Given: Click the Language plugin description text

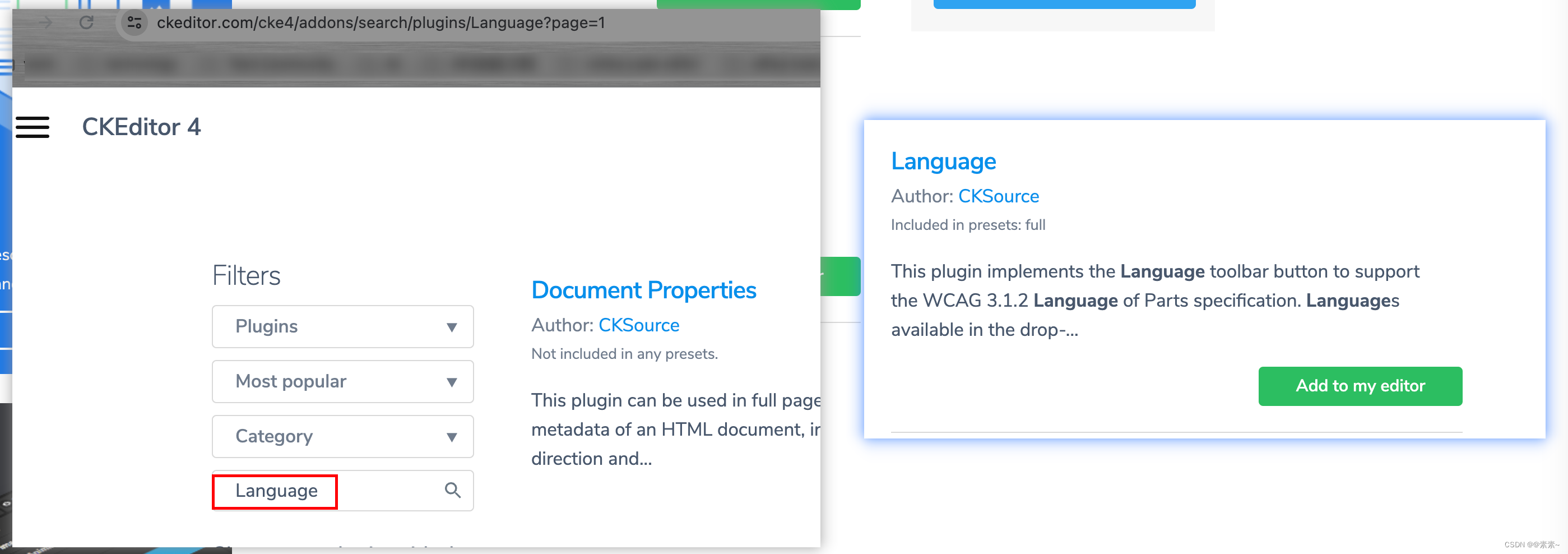Looking at the screenshot, I should (x=1154, y=301).
